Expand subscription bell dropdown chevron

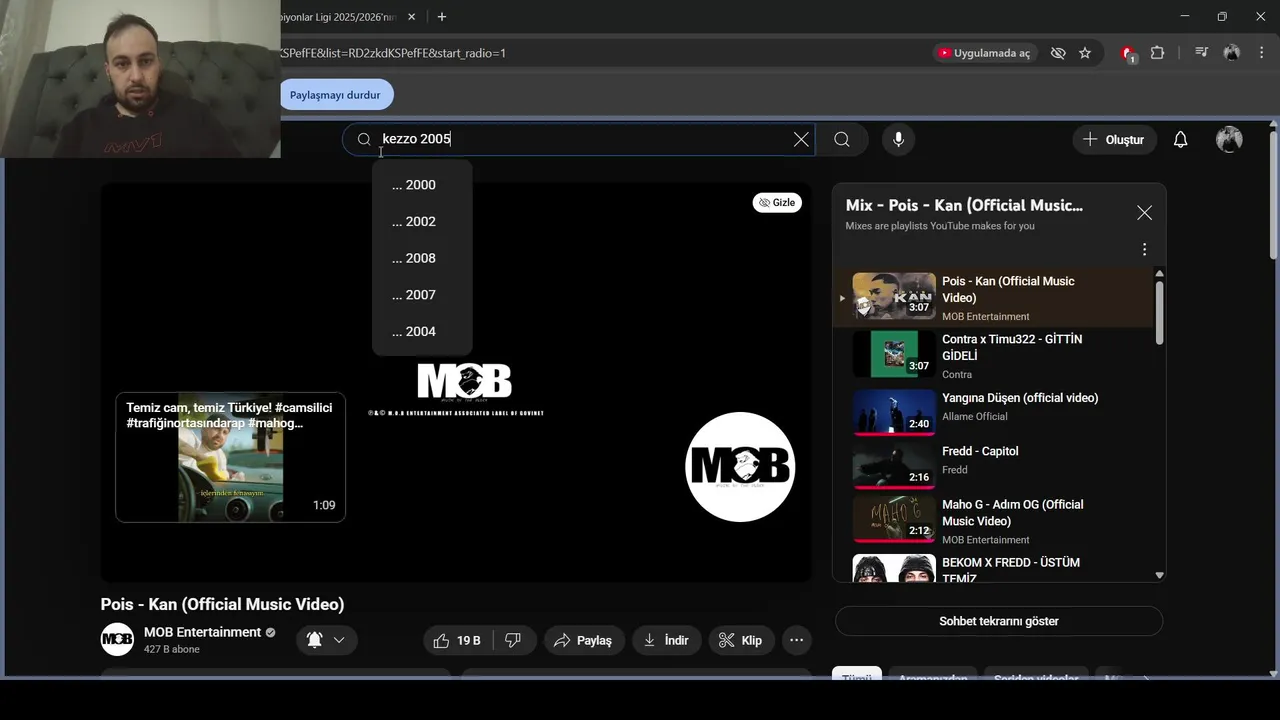pyautogui.click(x=339, y=640)
